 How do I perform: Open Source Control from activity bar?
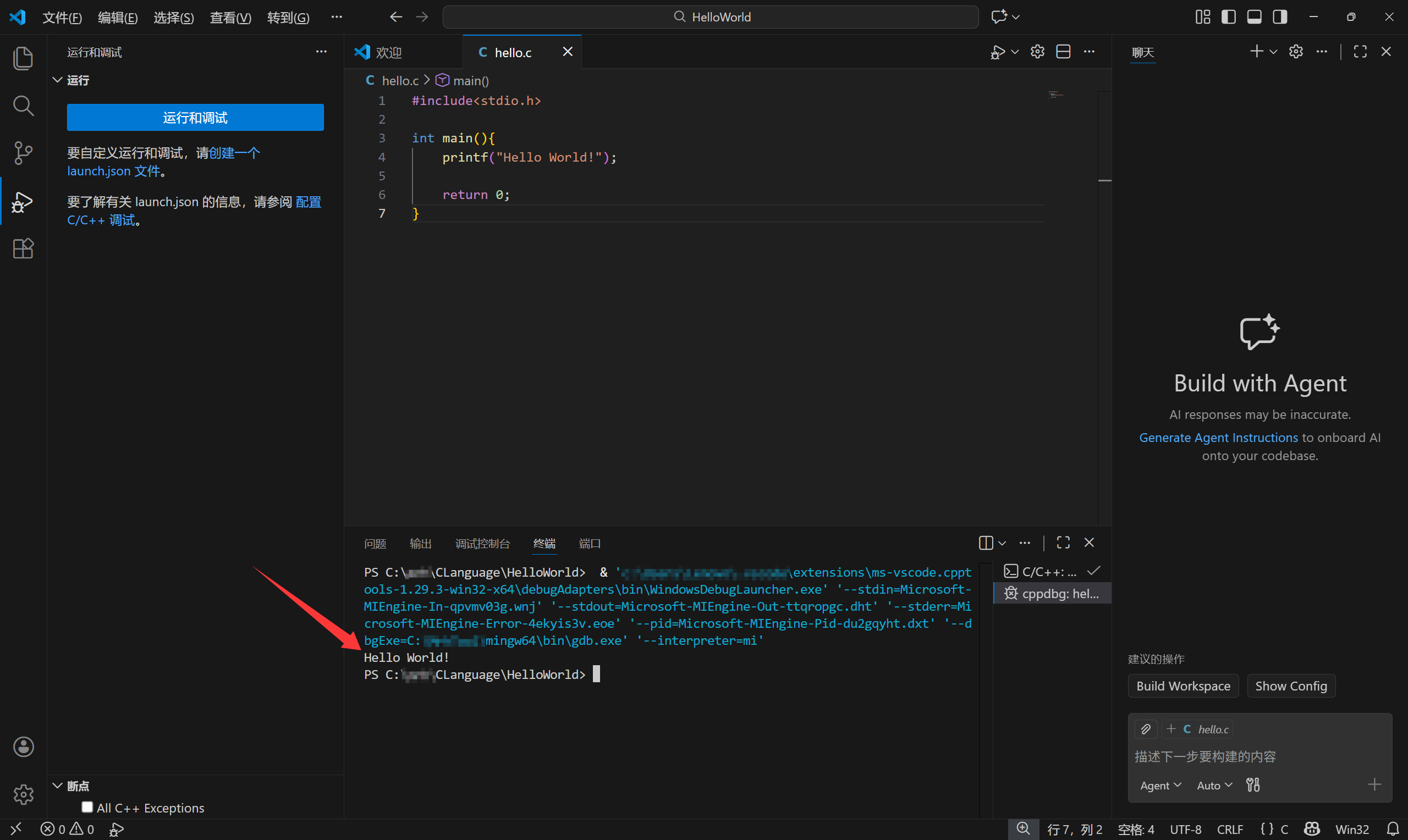pyautogui.click(x=23, y=153)
